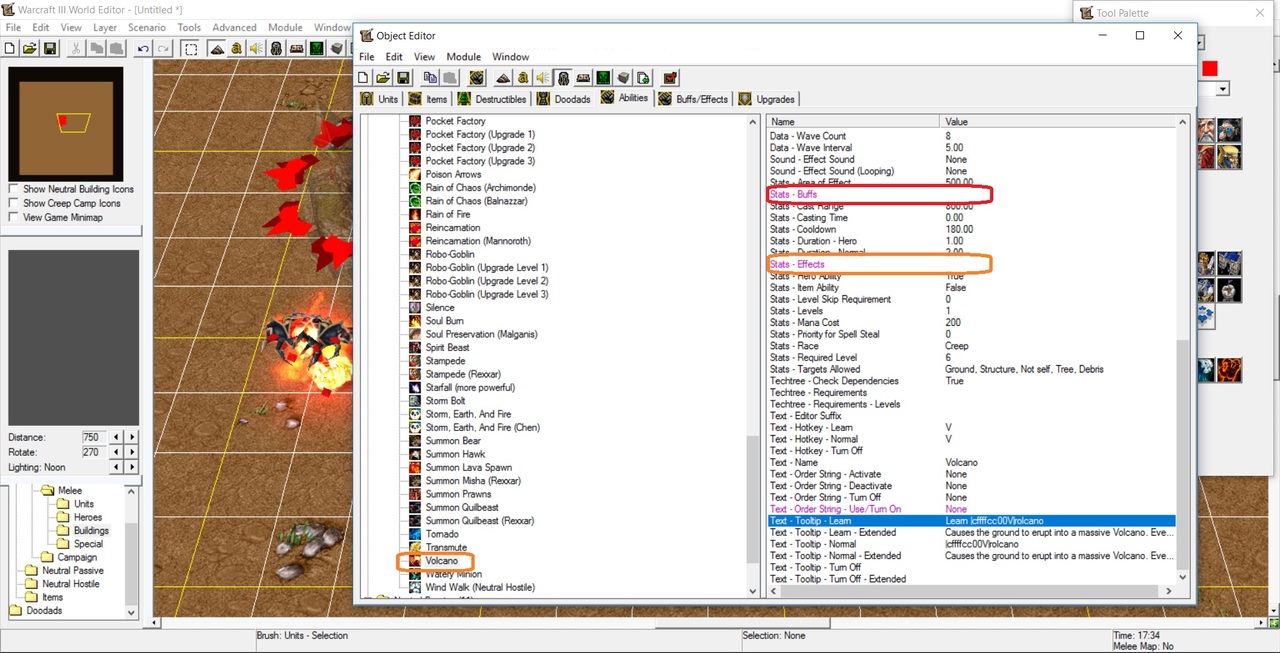Open Scenario menu in World Editor
The height and width of the screenshot is (653, 1280).
pyautogui.click(x=147, y=28)
